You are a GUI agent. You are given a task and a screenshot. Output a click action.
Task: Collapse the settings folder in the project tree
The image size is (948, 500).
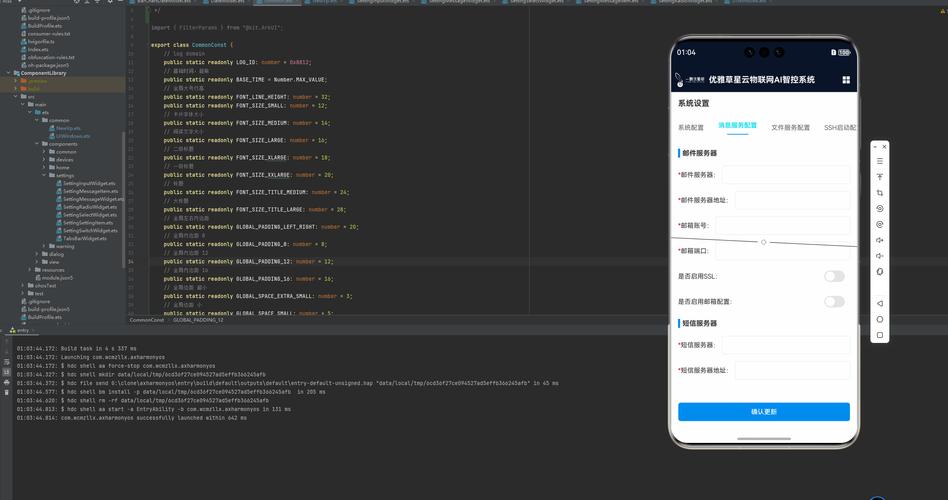pyautogui.click(x=45, y=176)
